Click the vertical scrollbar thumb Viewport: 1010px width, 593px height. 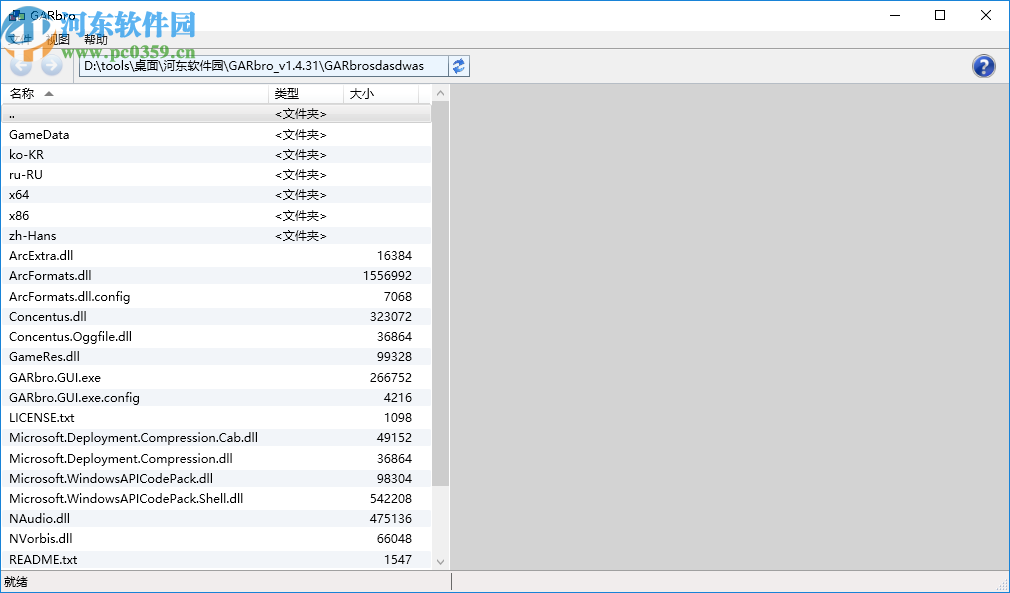pyautogui.click(x=440, y=294)
